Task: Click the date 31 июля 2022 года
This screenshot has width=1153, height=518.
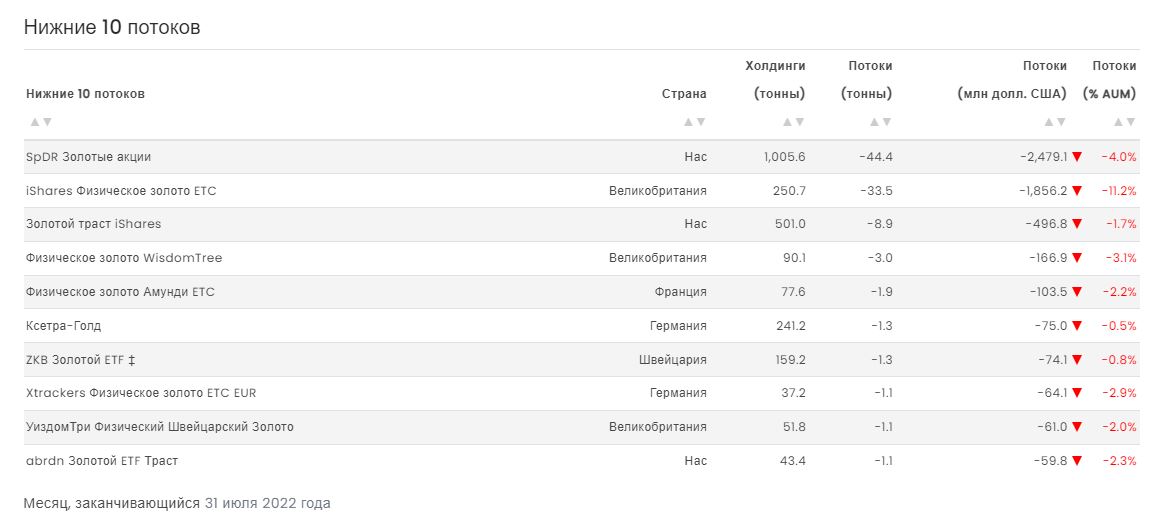Action: pos(267,503)
